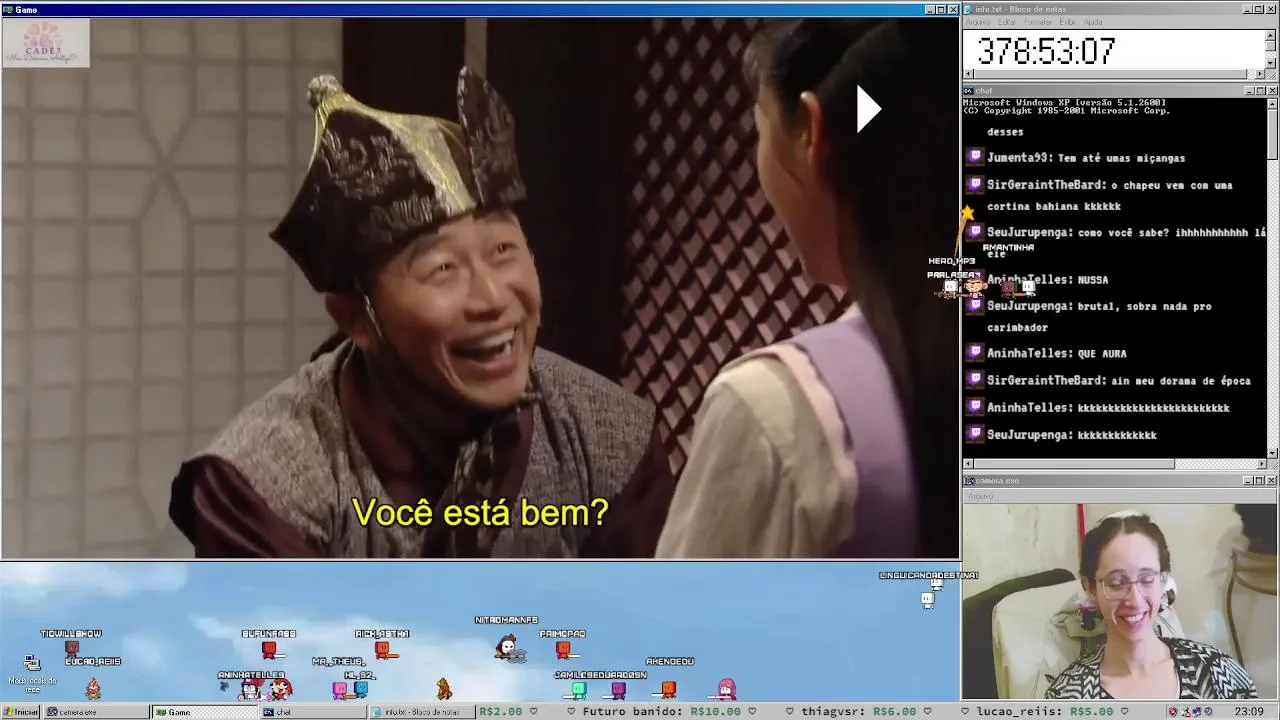1280x720 pixels.
Task: Open the Editar menu in Bloco de notas
Action: pos(1007,22)
